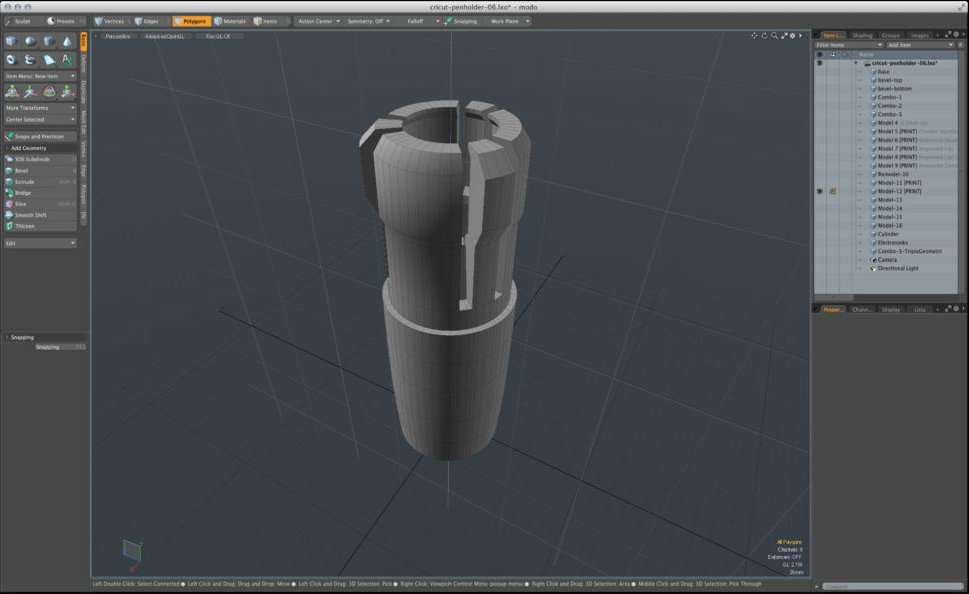Viewport: 969px width, 594px height.
Task: Open Filter Items dropdown
Action: point(848,45)
